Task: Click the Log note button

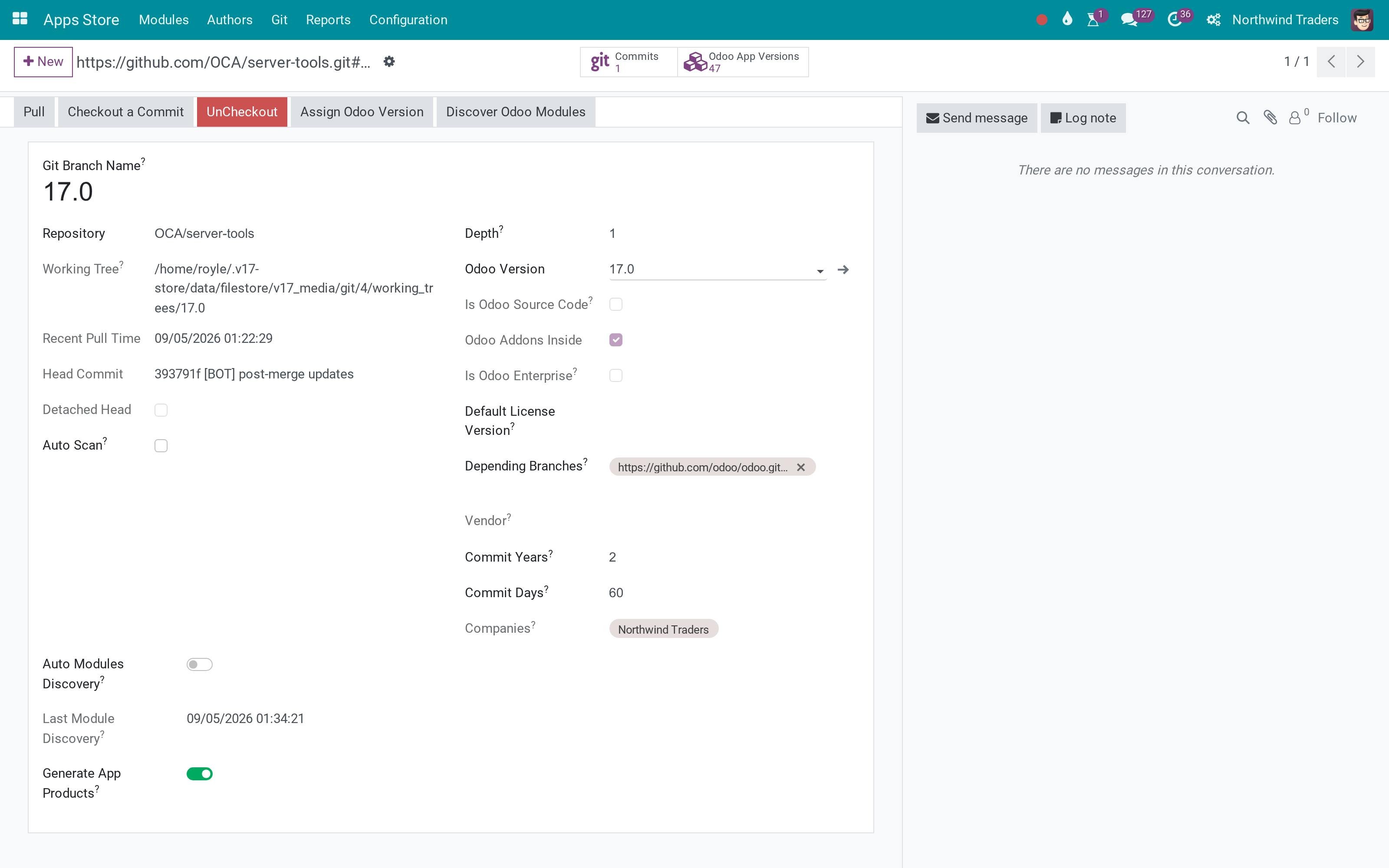Action: point(1083,118)
